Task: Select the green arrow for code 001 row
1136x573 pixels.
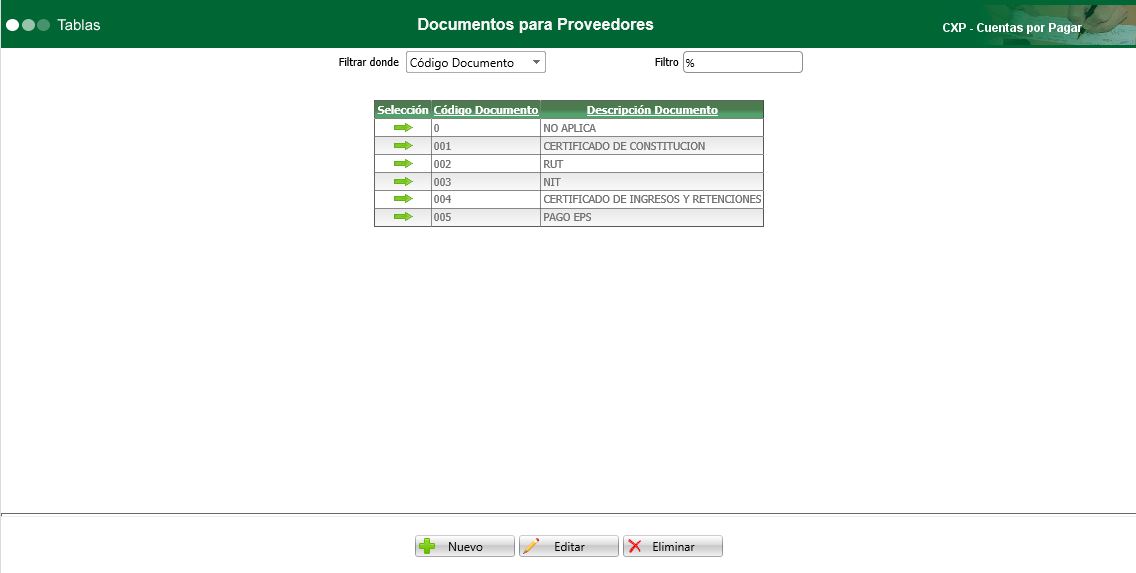Action: (403, 146)
